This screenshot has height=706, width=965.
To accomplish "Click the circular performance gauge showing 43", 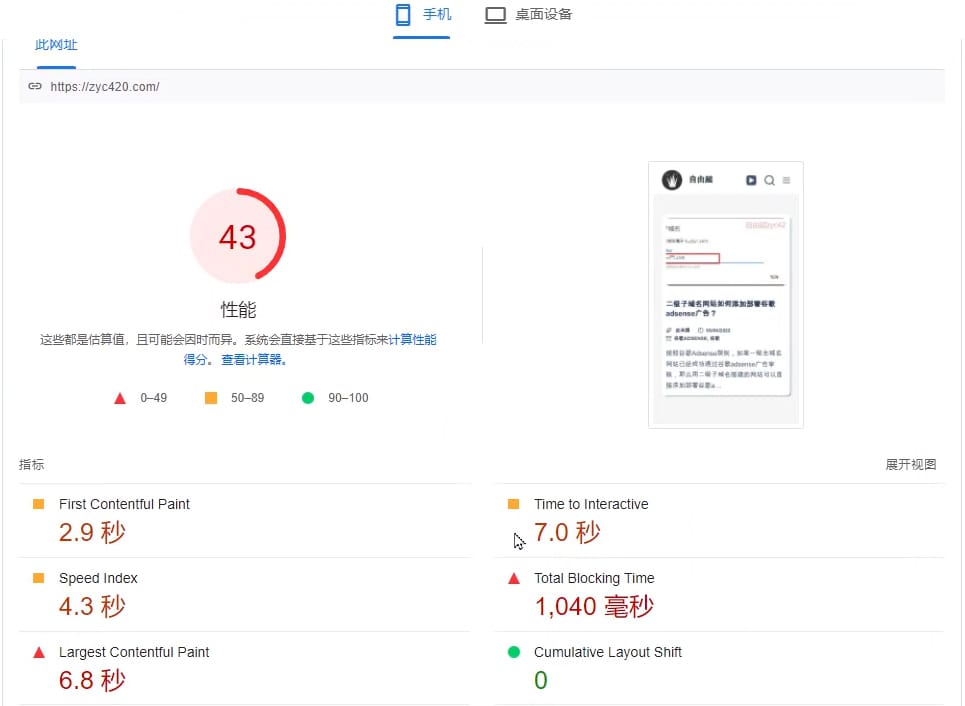I will [x=238, y=235].
